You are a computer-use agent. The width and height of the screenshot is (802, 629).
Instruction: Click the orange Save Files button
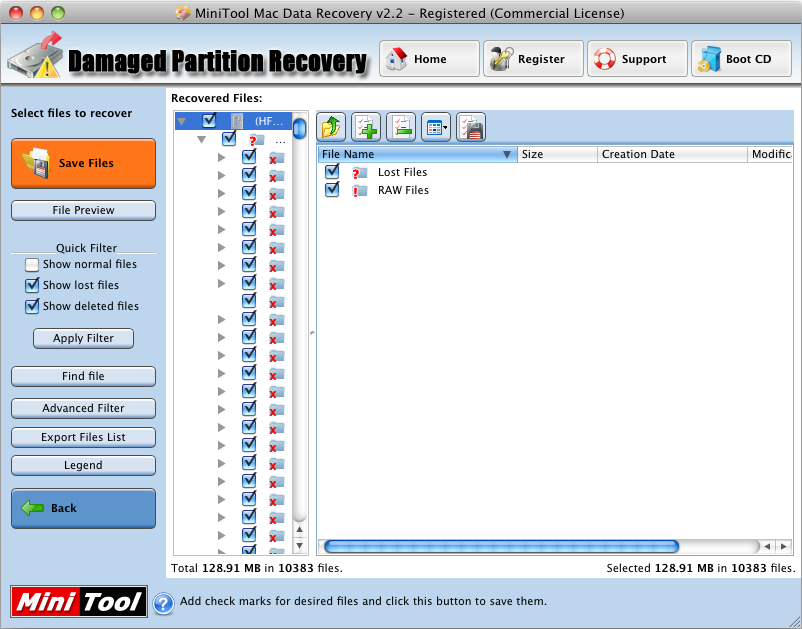(83, 163)
